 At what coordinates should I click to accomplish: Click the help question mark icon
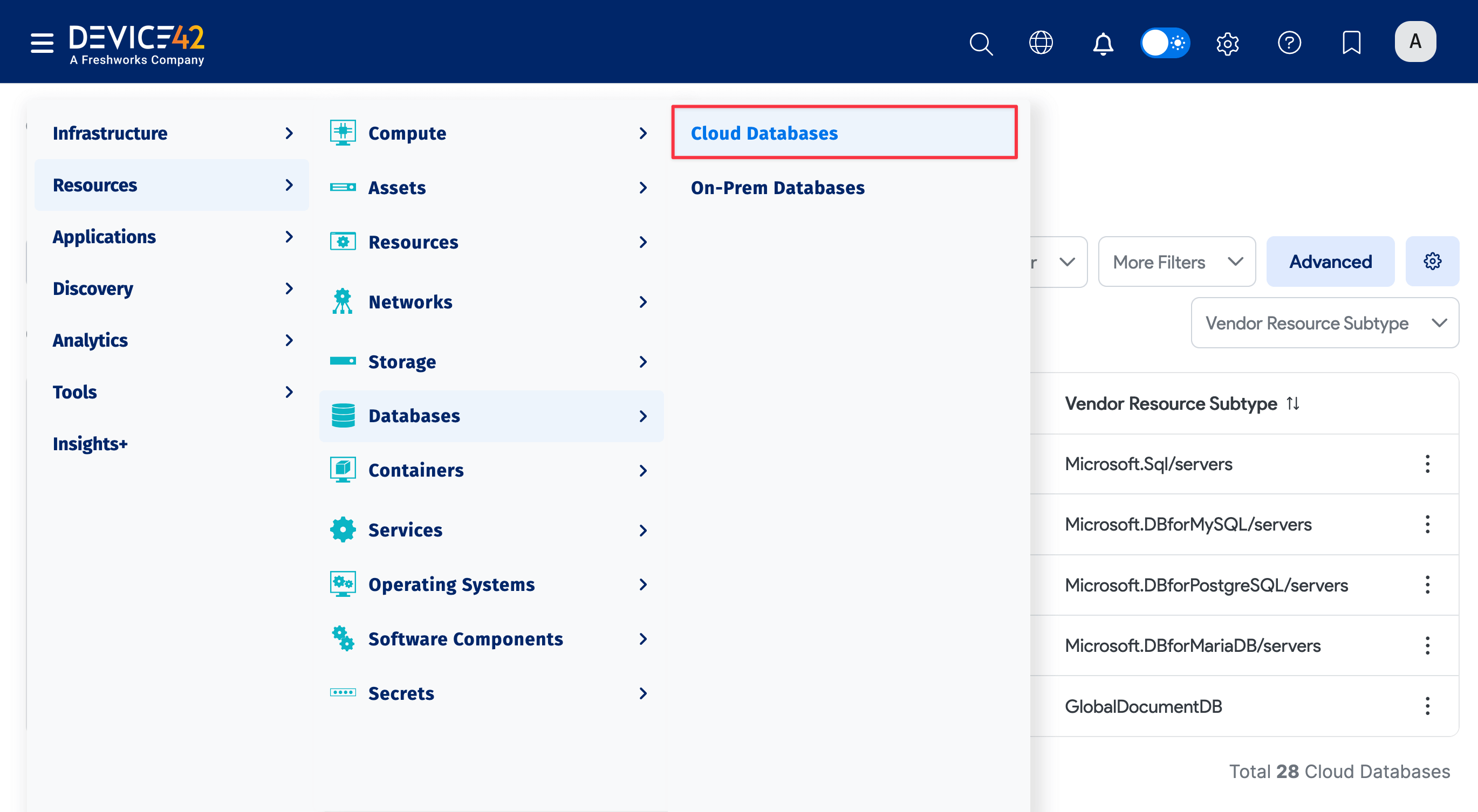point(1290,43)
